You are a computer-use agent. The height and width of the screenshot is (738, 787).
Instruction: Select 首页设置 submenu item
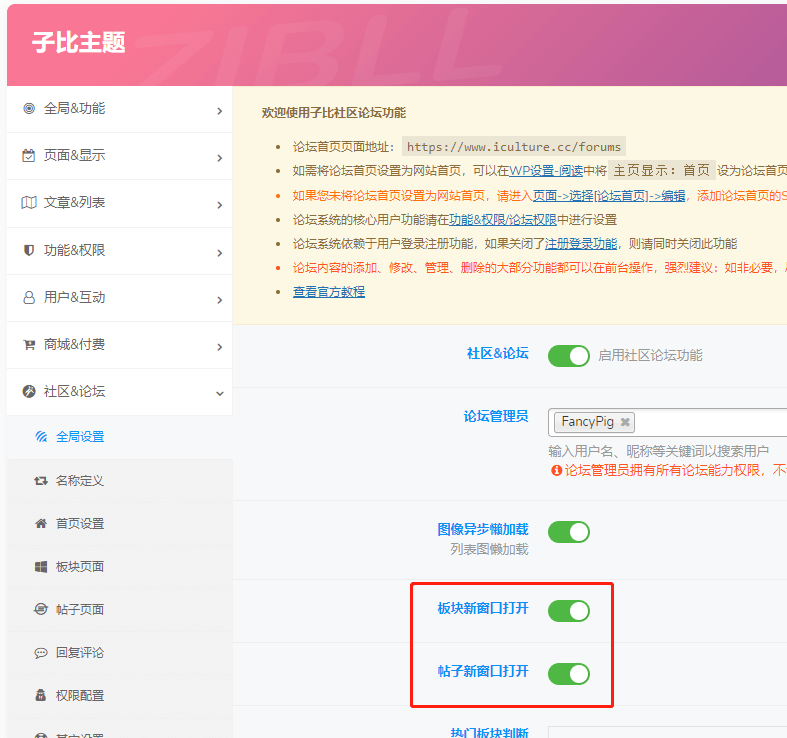pos(79,524)
